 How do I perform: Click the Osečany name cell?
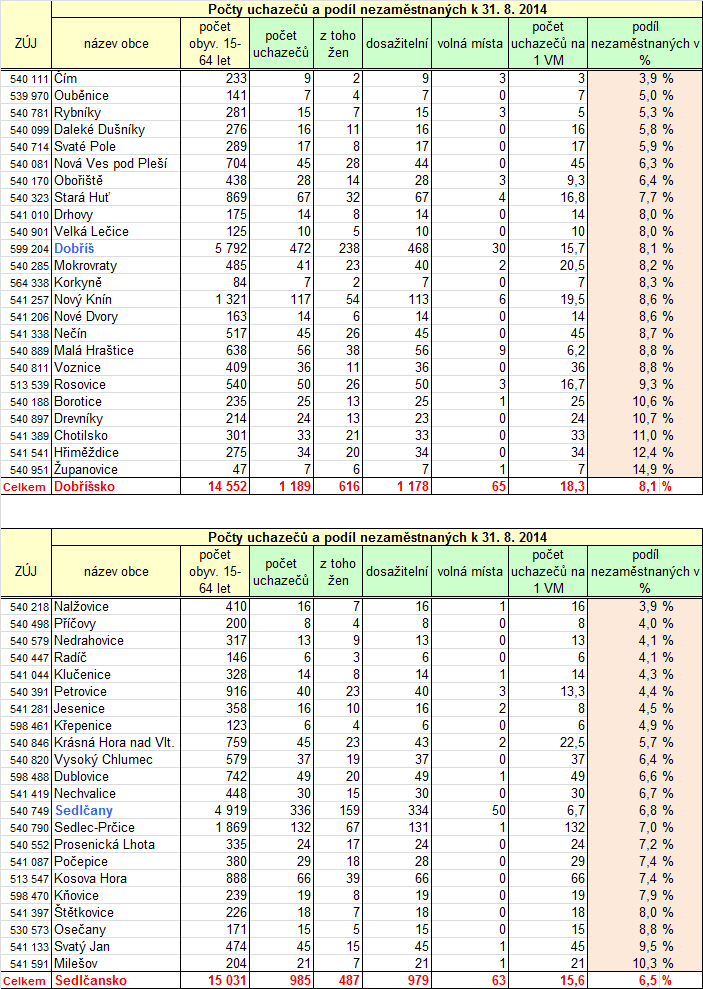[116, 930]
